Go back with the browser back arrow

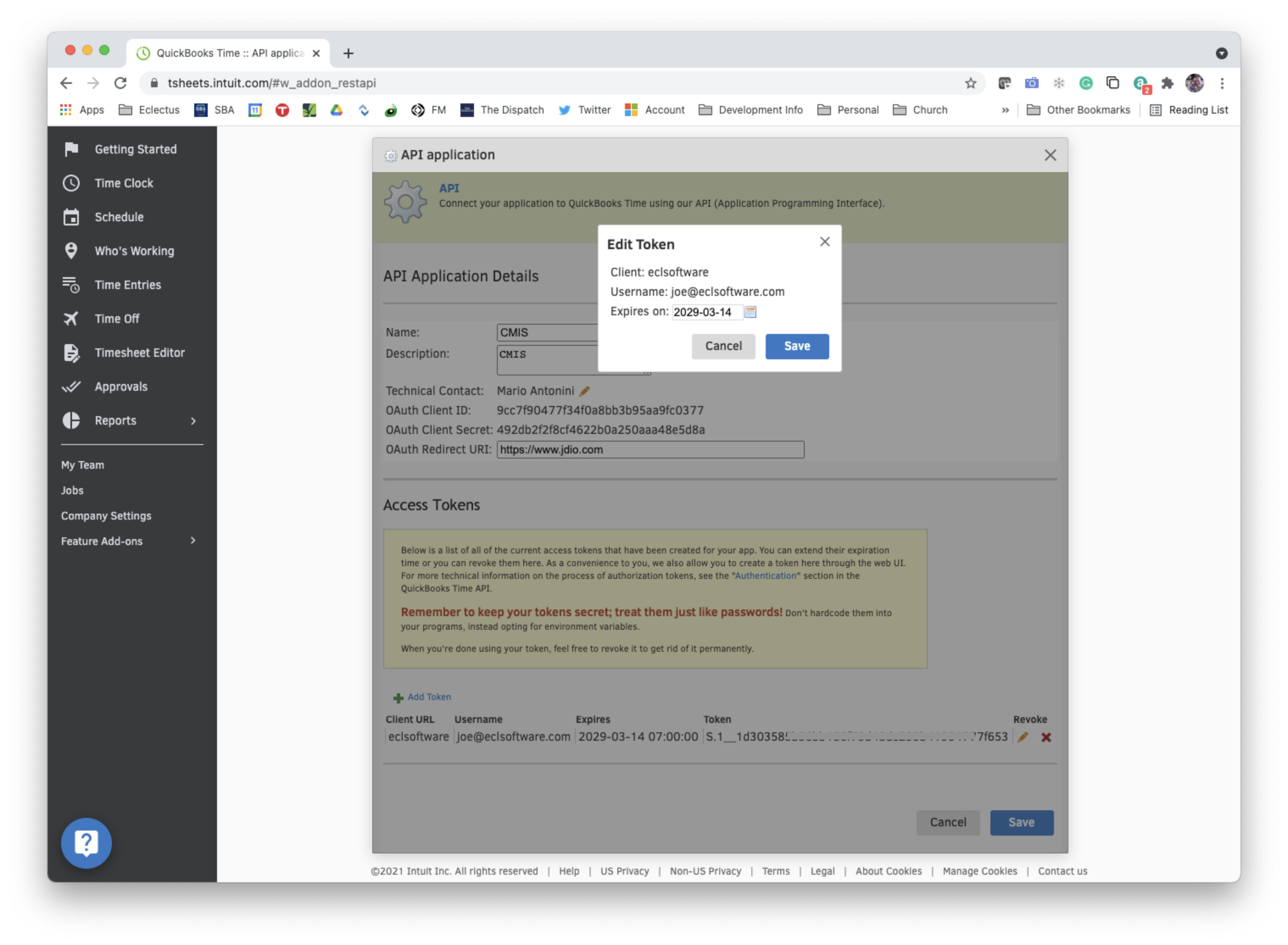[x=67, y=83]
